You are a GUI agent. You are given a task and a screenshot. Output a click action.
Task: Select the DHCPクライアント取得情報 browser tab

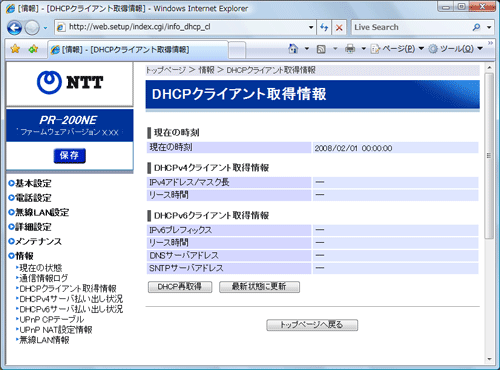coord(137,50)
